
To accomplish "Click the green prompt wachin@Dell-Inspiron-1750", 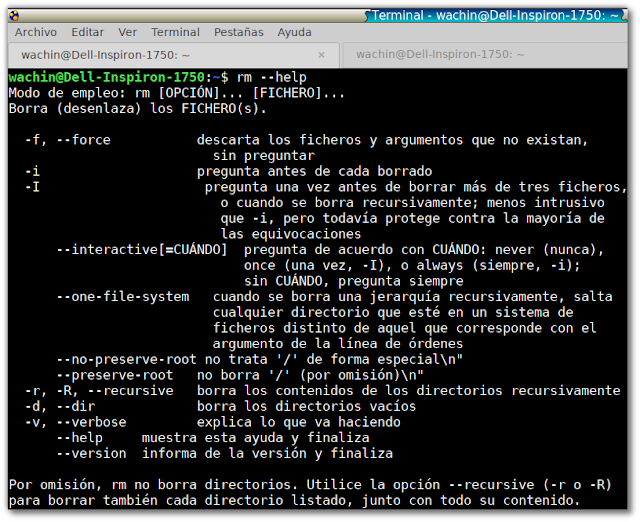I will tap(107, 77).
